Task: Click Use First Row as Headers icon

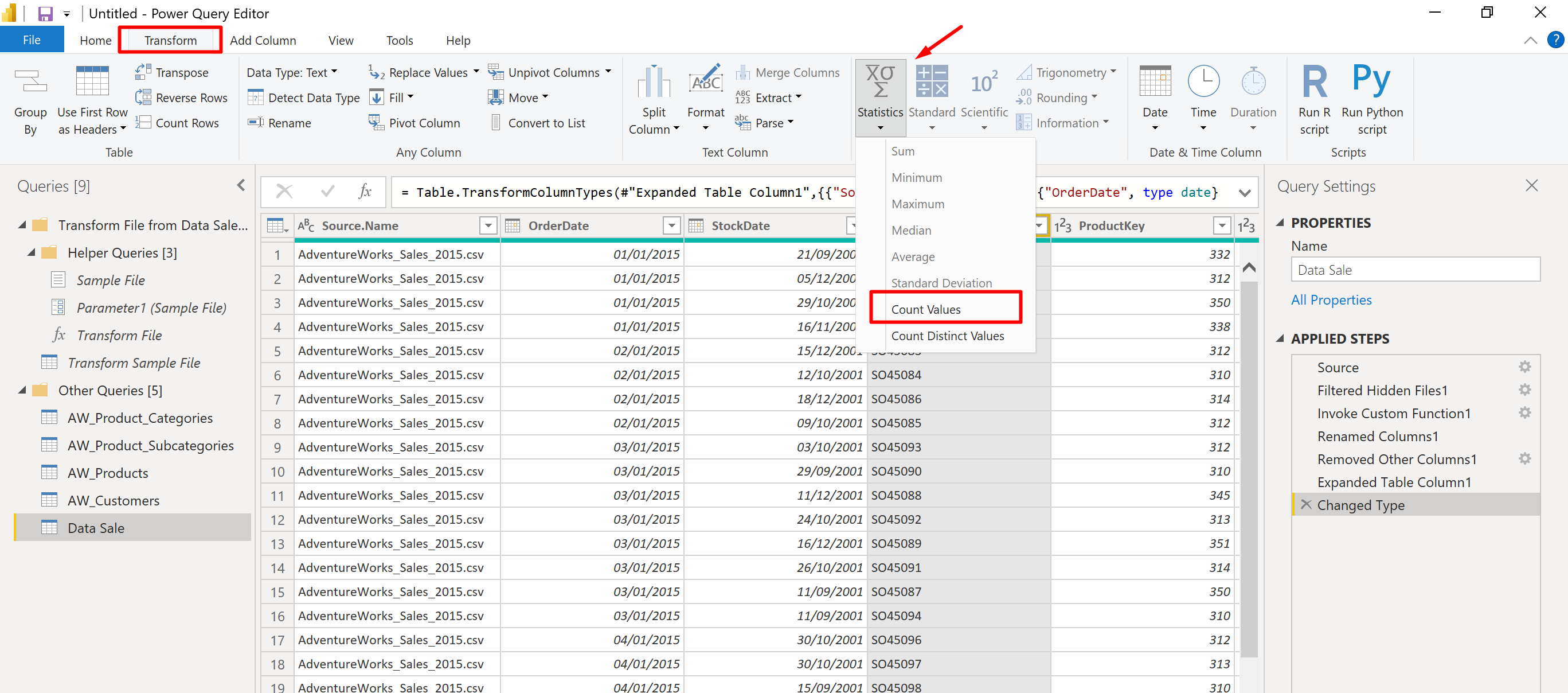Action: 92,81
